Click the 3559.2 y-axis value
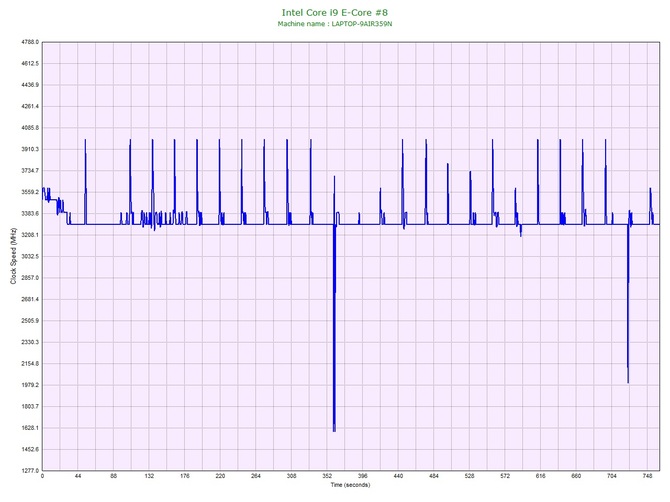This screenshot has height=502, width=670. tap(30, 192)
